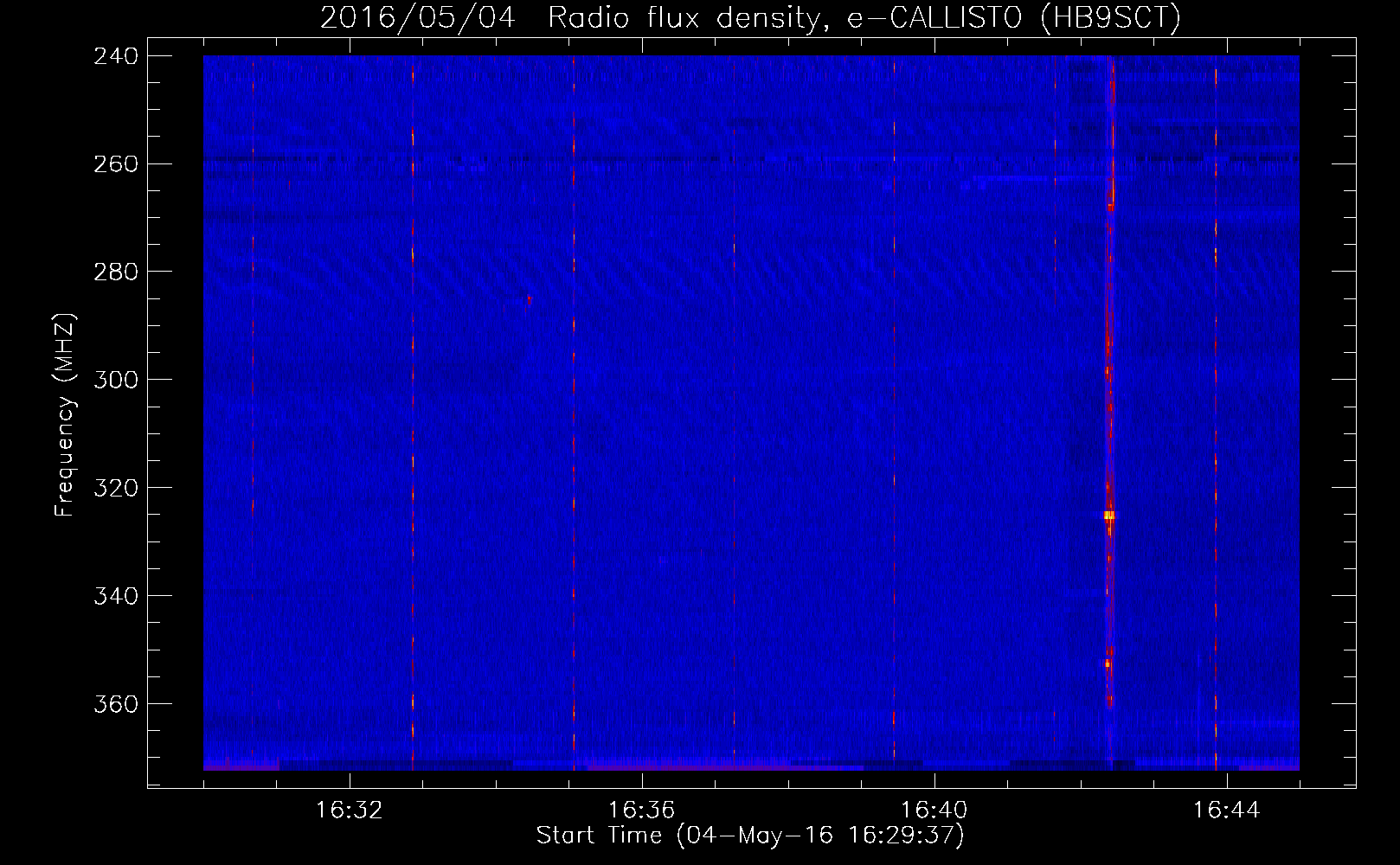Click the small red spot near 285 MHz
The height and width of the screenshot is (865, 1400).
529,299
